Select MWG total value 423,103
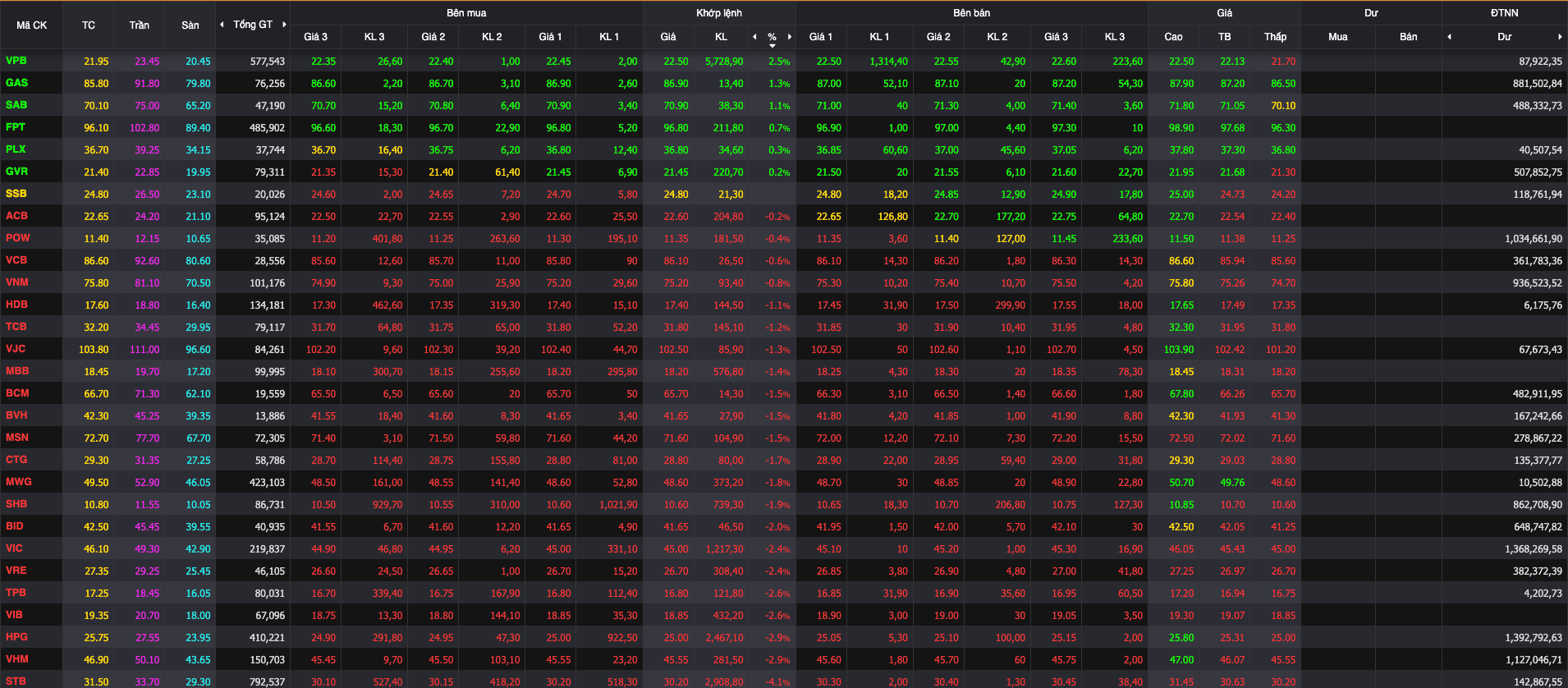1568x688 pixels. coord(268,483)
